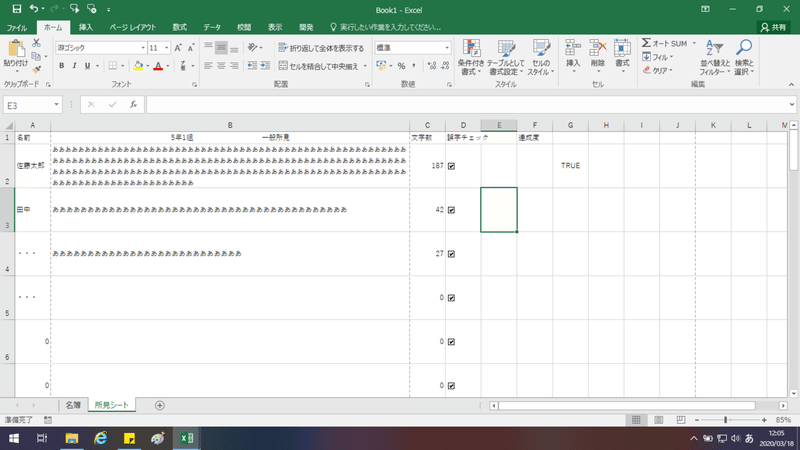Screen dimensions: 800x450
Task: Click the Tell Me search box
Action: coord(385,28)
